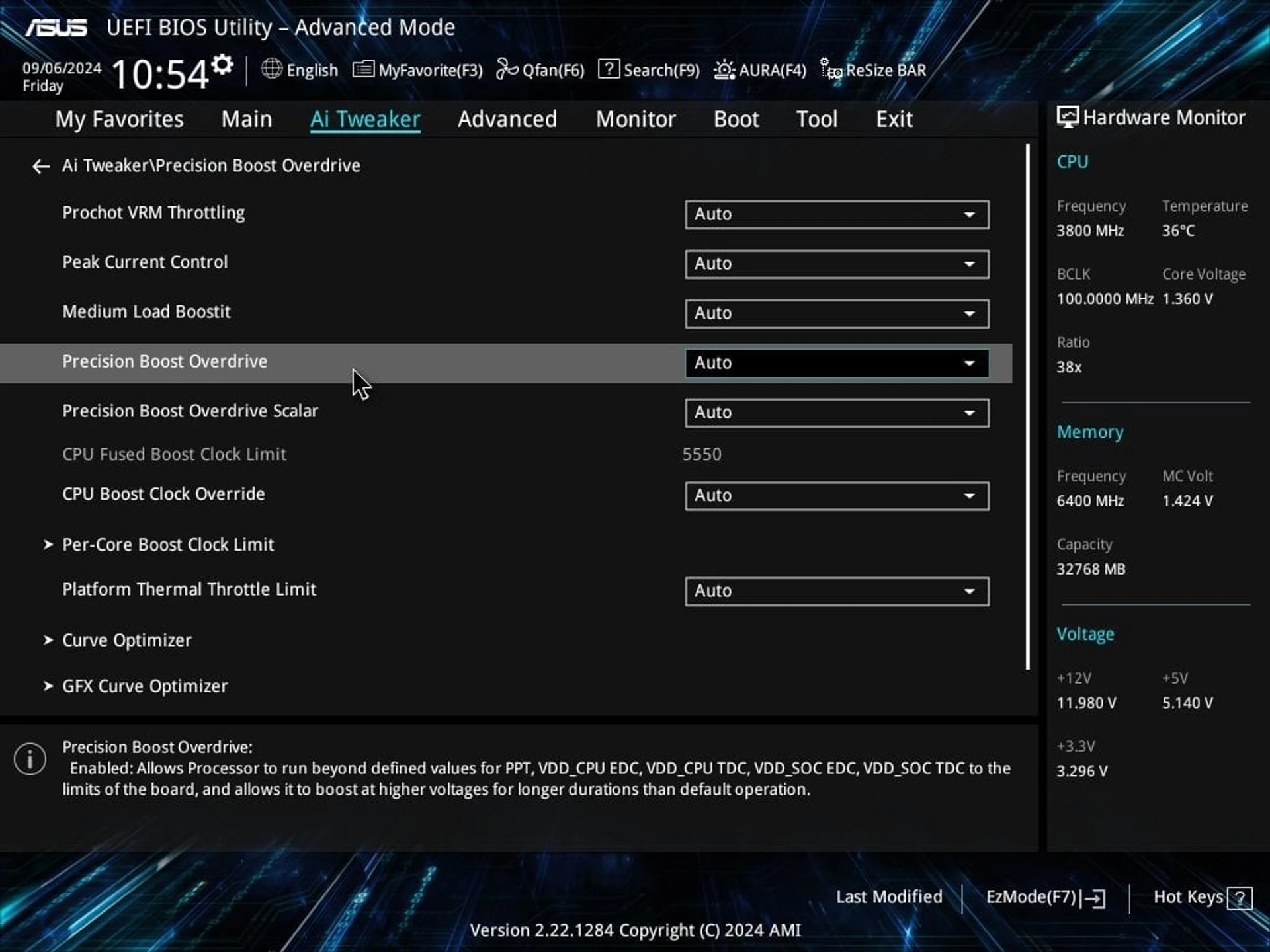The height and width of the screenshot is (952, 1270).
Task: Click +12V reading 11.980 V
Action: 1086,703
